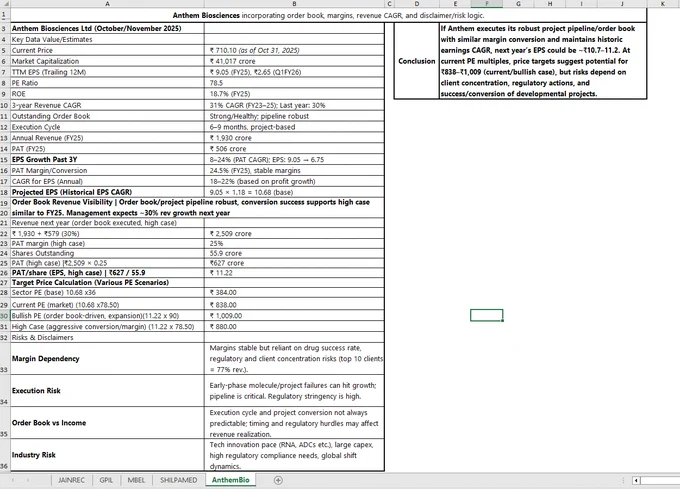The image size is (680, 489).
Task: Click the 'Outstanding Order Book' cell
Action: click(x=107, y=116)
